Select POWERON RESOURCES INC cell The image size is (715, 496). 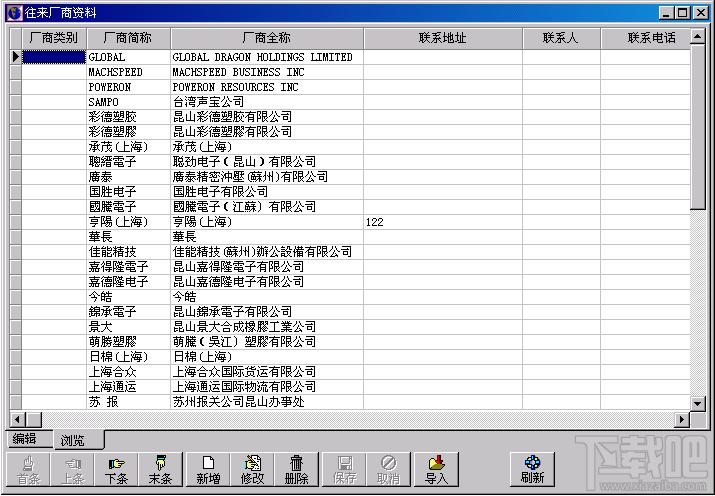click(x=267, y=87)
